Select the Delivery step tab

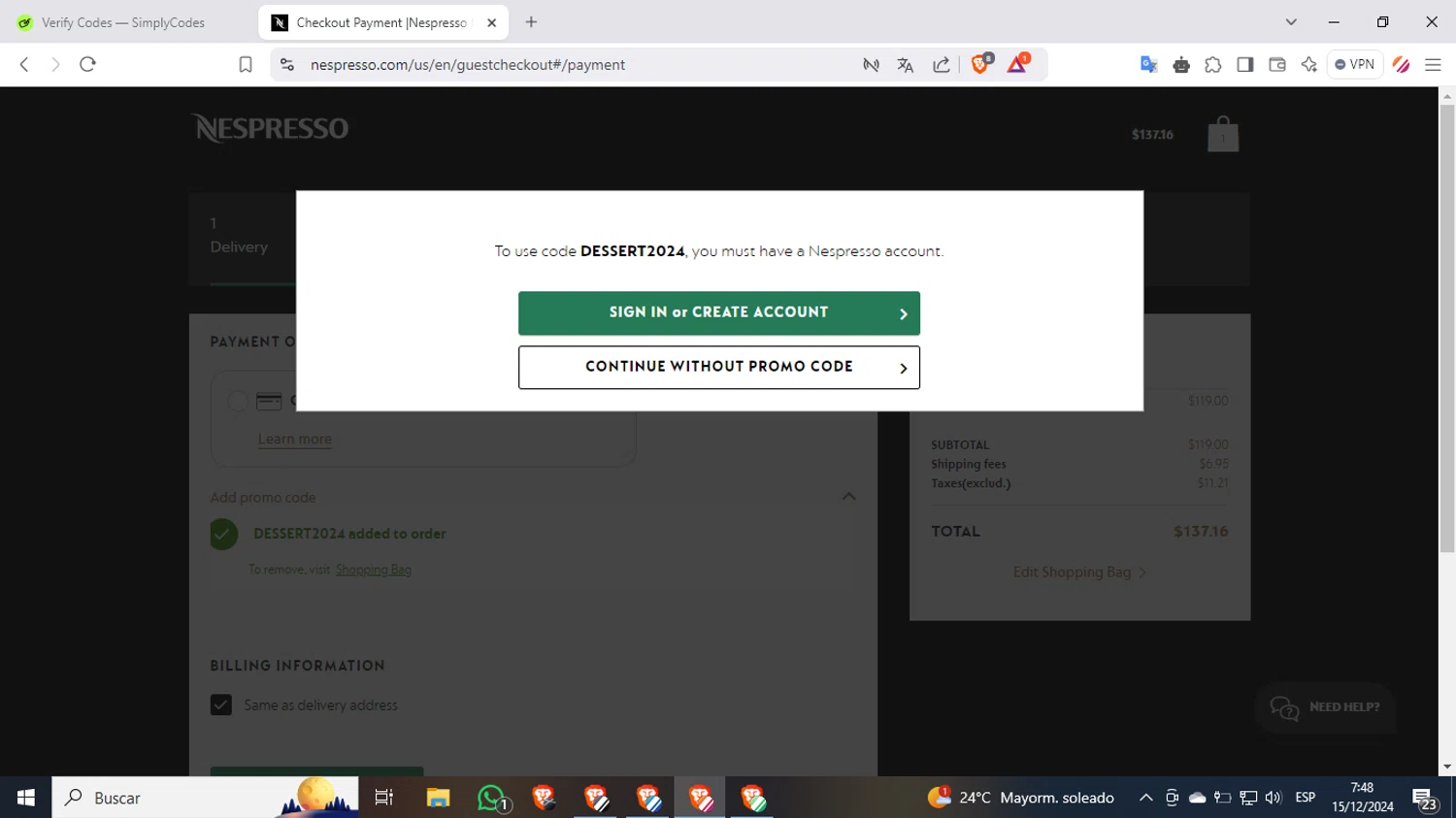(x=239, y=236)
